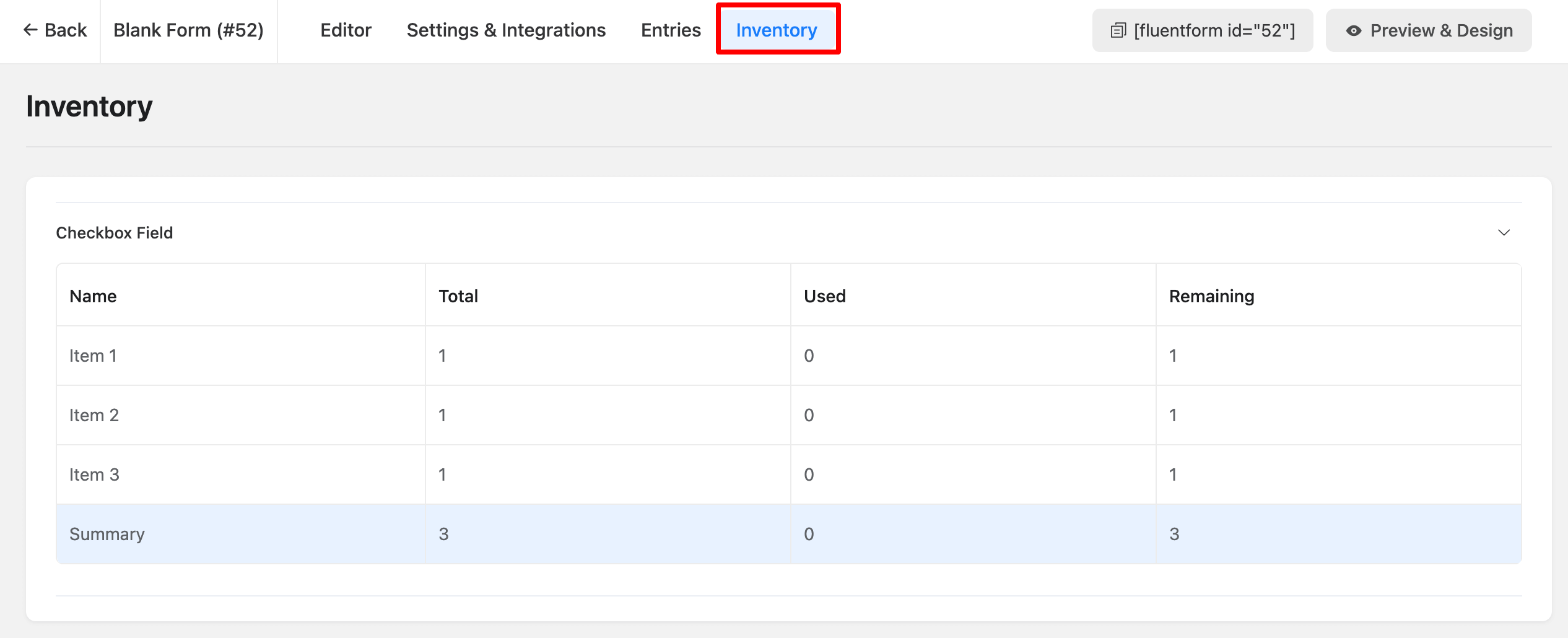Copy the fluentform id="52" shortcode
The width and height of the screenshot is (1568, 638).
[x=1214, y=30]
